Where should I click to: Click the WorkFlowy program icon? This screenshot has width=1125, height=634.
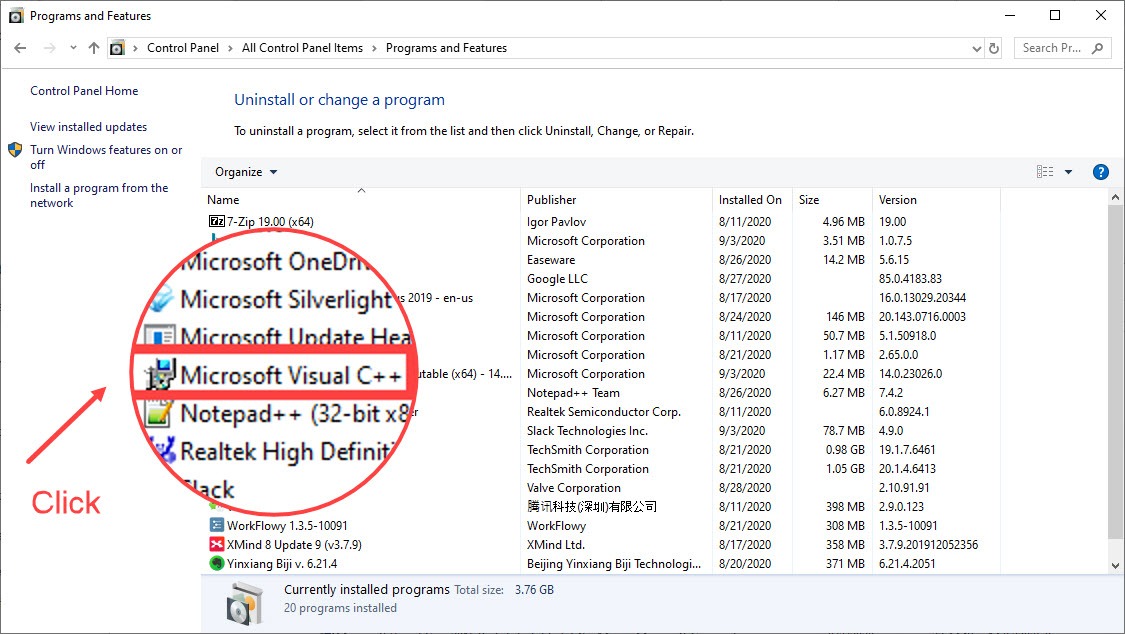point(216,526)
